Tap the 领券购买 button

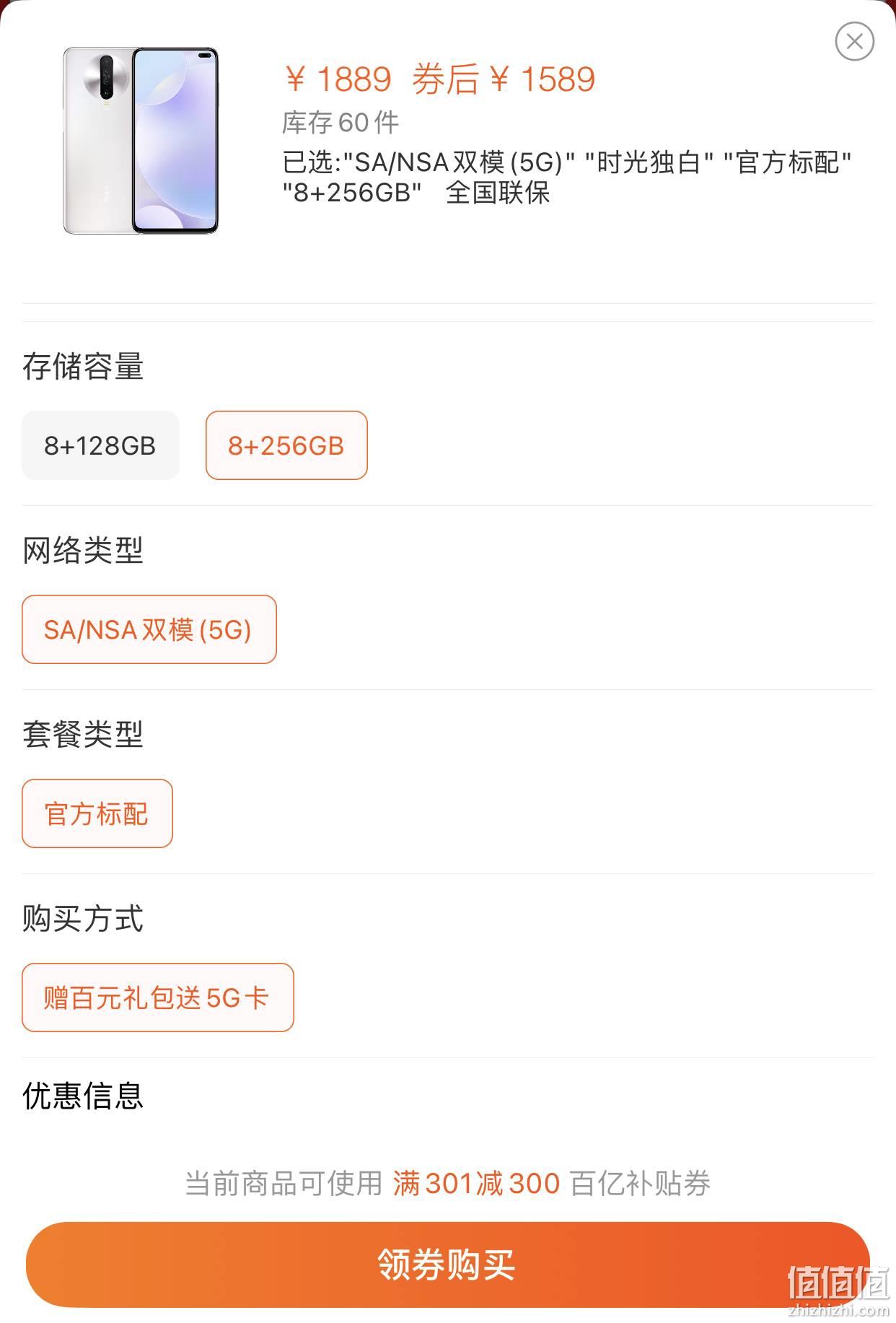(448, 1265)
